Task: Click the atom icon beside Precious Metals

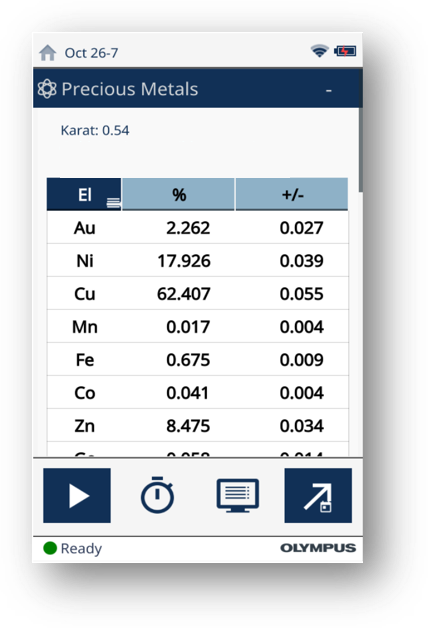Action: click(x=47, y=89)
